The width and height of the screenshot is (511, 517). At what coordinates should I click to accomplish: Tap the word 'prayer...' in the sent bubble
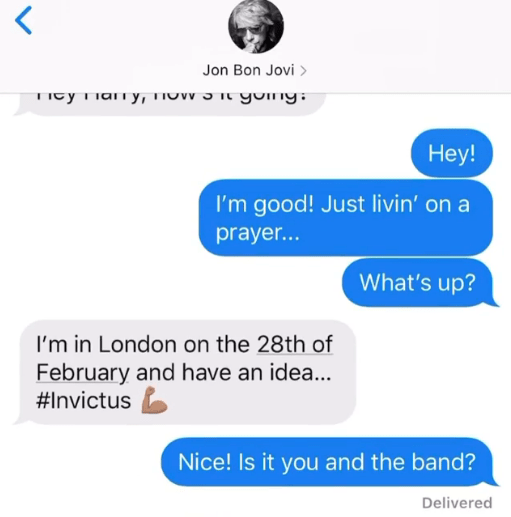click(258, 233)
